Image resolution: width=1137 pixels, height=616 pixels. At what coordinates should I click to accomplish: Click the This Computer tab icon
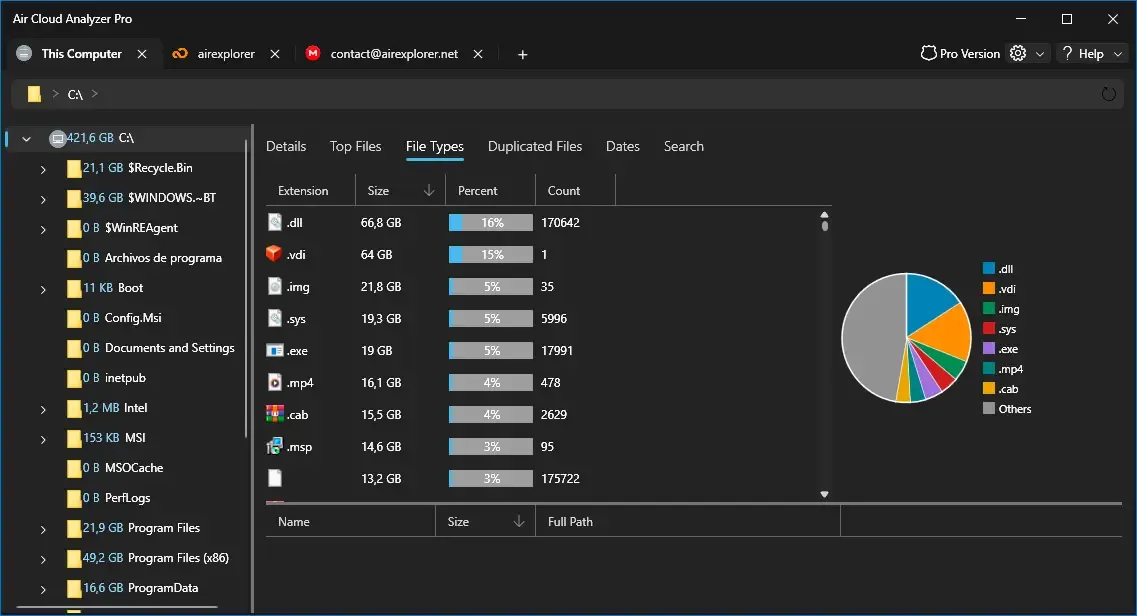[24, 54]
